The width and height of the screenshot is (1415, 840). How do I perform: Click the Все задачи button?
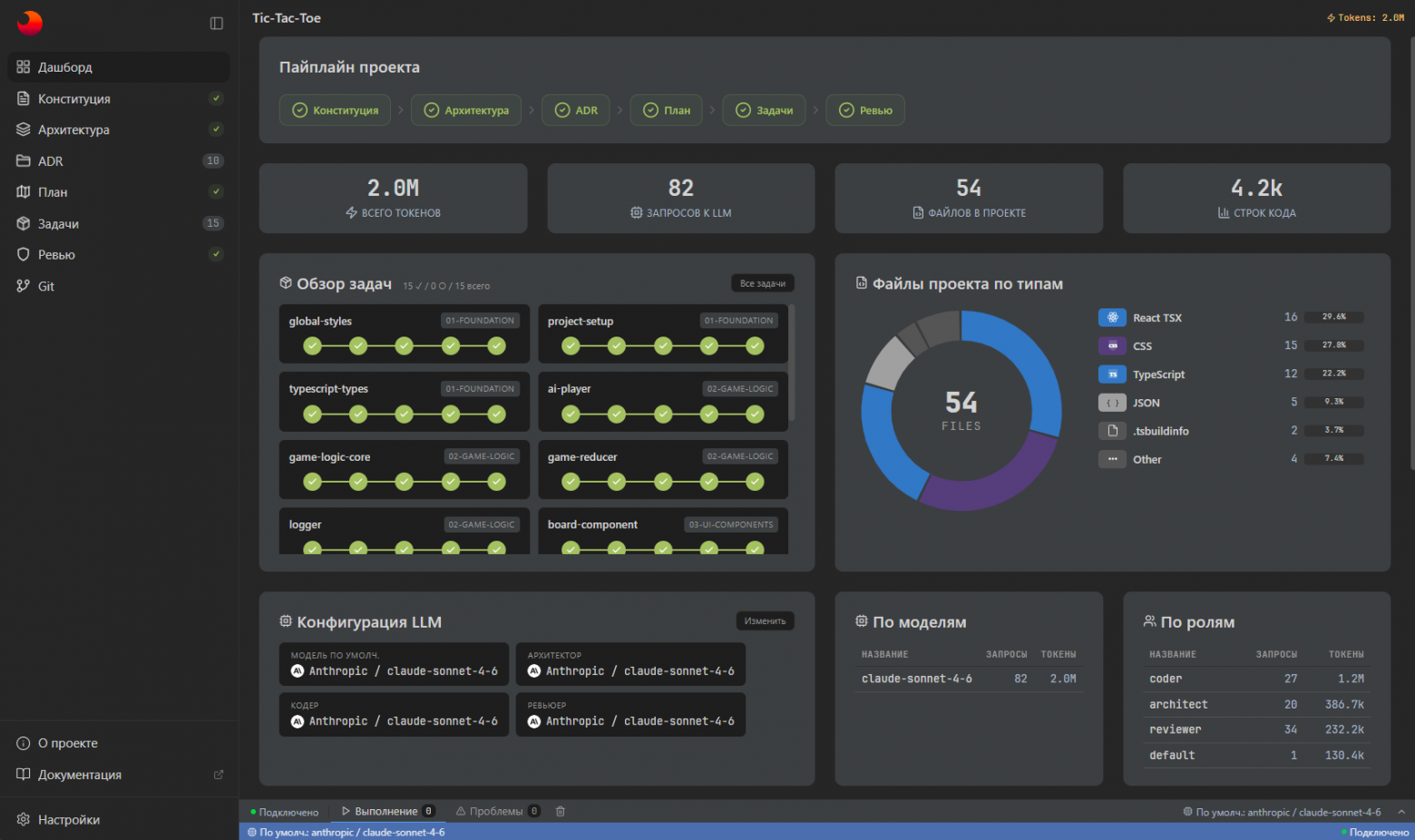pos(762,284)
